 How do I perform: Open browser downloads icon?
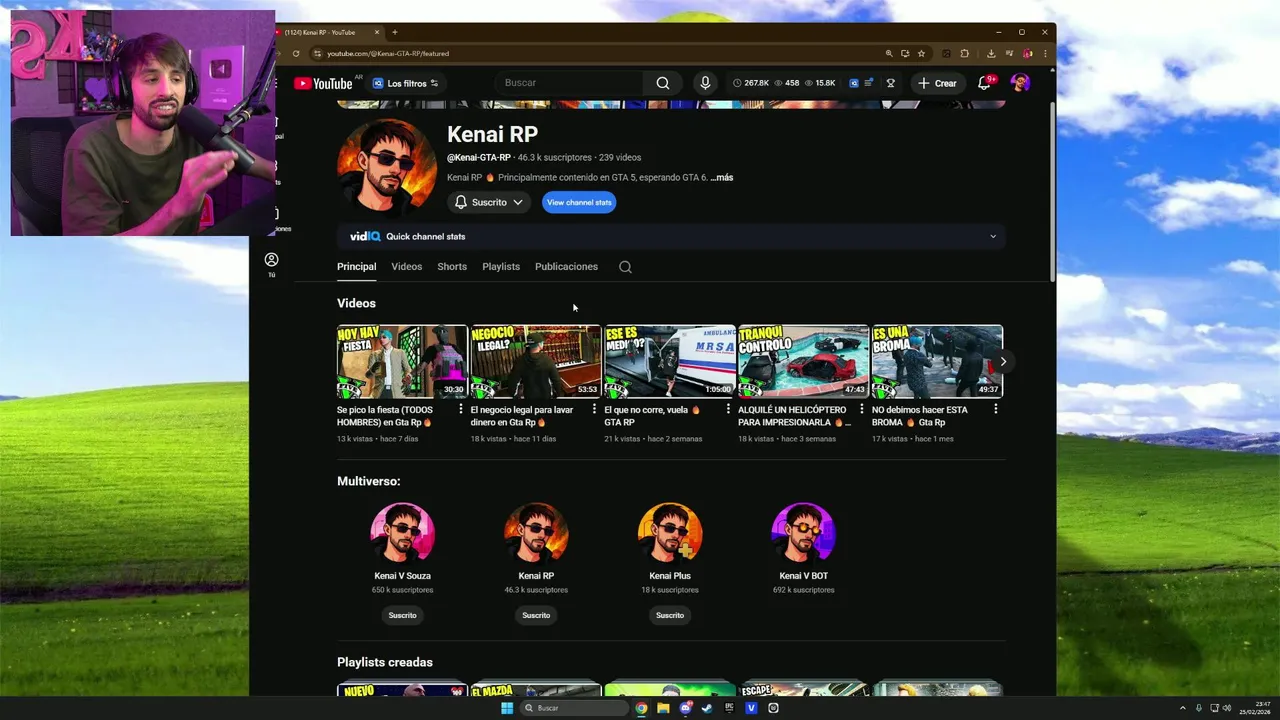coord(991,53)
